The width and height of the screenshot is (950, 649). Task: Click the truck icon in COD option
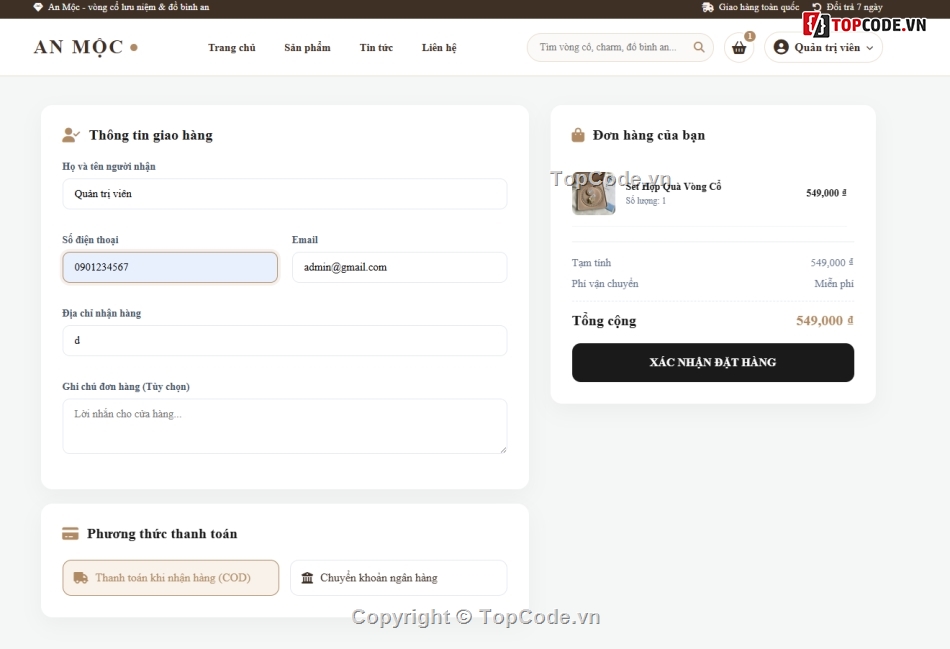coord(81,578)
